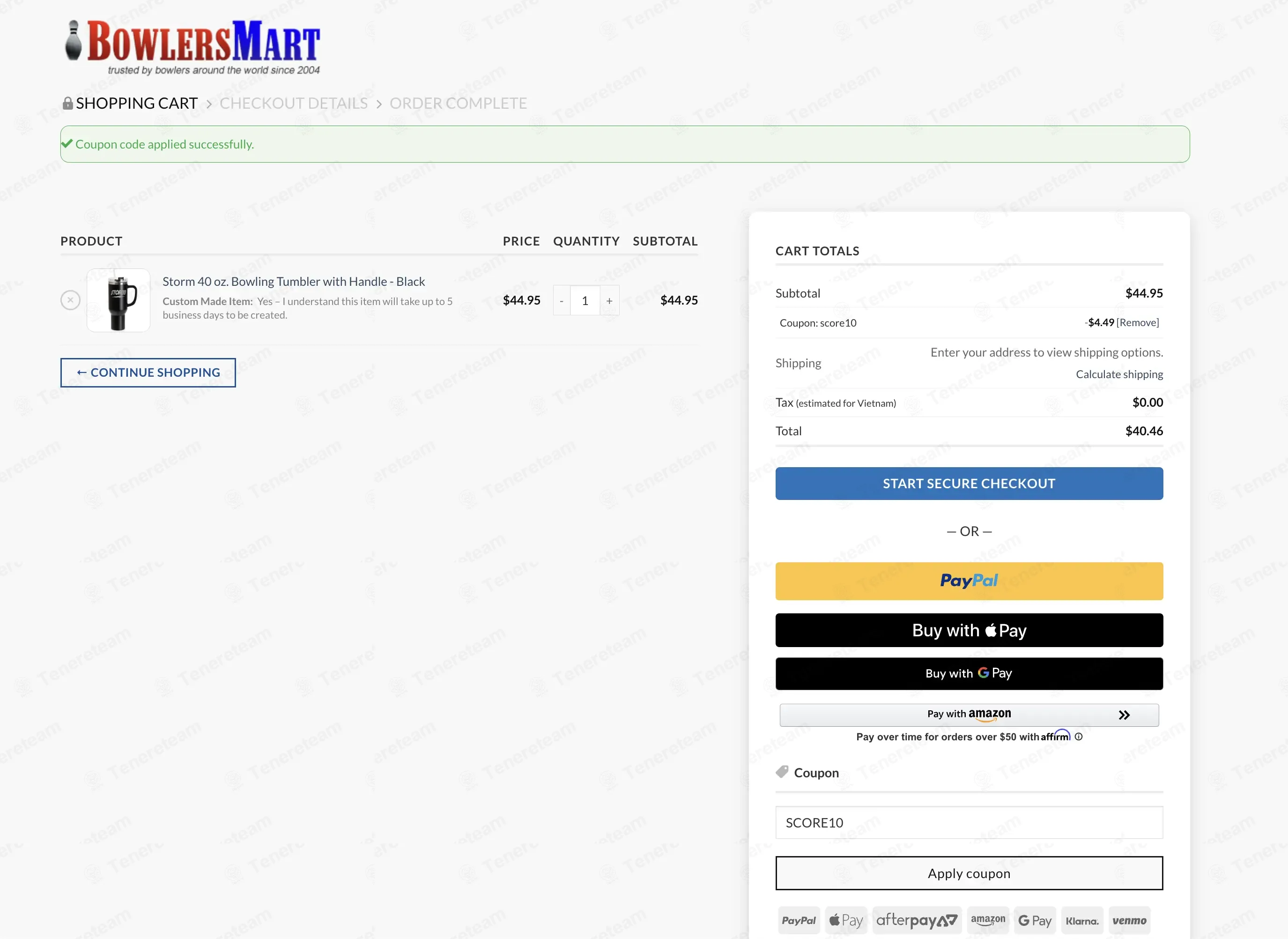Click the green checkmark in coupon notice
This screenshot has height=939, width=1288.
pyautogui.click(x=67, y=144)
